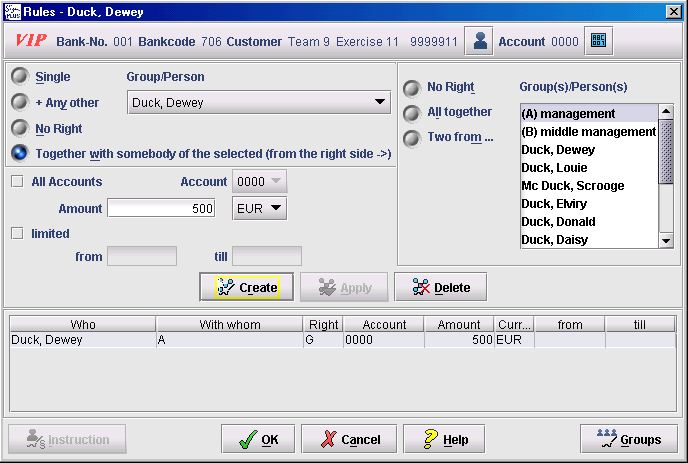The image size is (688, 463).
Task: Enable the All Accounts checkbox
Action: pos(17,182)
